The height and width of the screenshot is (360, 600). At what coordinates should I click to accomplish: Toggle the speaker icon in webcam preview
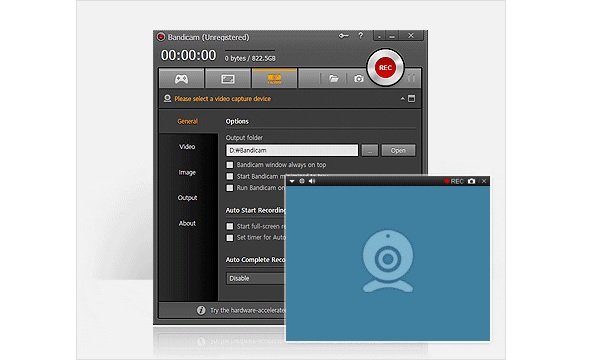[312, 181]
